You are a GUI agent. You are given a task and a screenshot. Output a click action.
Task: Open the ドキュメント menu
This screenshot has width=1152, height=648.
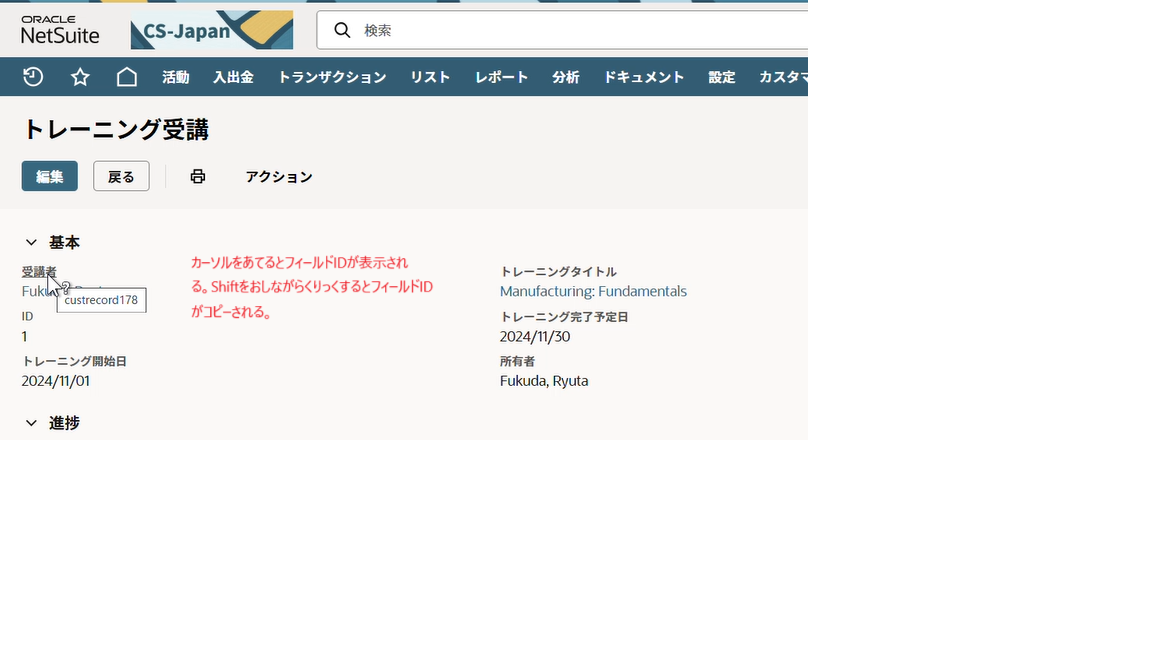[644, 77]
